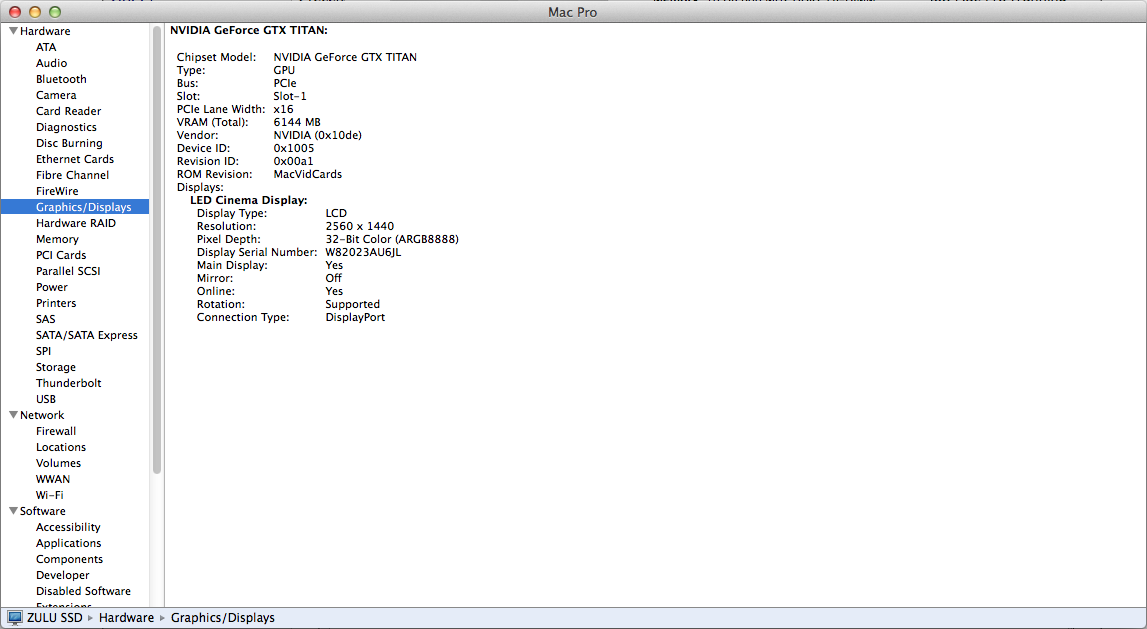This screenshot has height=629, width=1147.
Task: Open Applications software list
Action: click(69, 543)
